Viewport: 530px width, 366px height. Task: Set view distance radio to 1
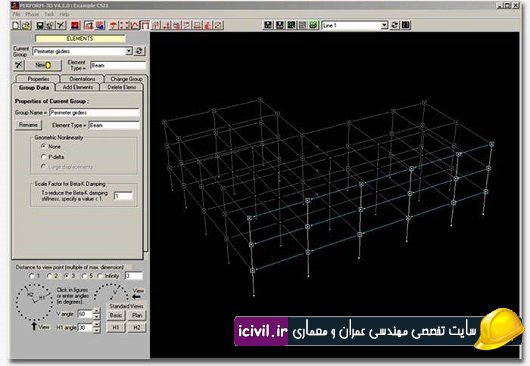[x=32, y=276]
